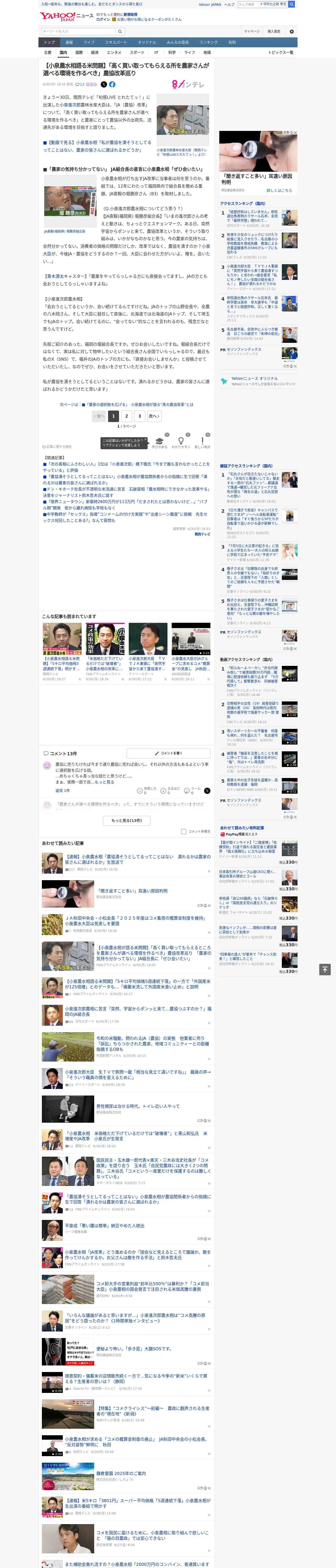Click the disabled 前へ previous page button
The height and width of the screenshot is (1568, 336).
[x=99, y=416]
